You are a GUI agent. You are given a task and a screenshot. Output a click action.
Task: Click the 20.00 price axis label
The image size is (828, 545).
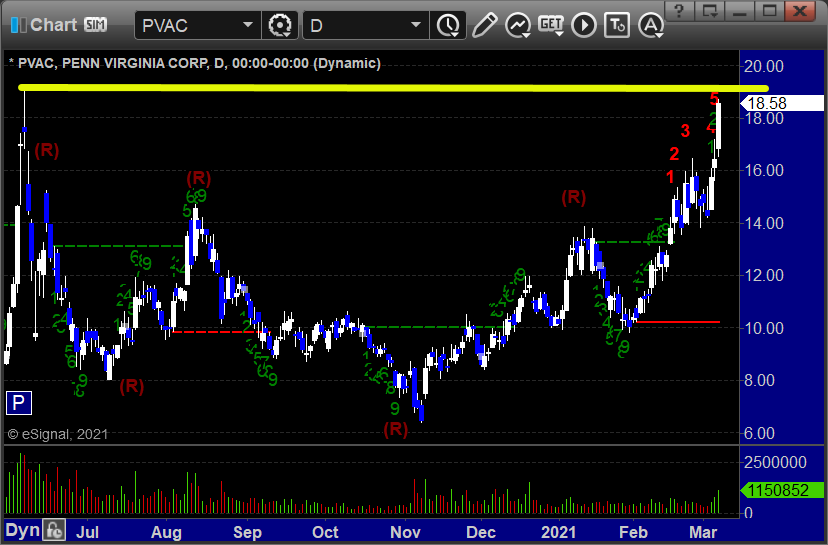(764, 67)
